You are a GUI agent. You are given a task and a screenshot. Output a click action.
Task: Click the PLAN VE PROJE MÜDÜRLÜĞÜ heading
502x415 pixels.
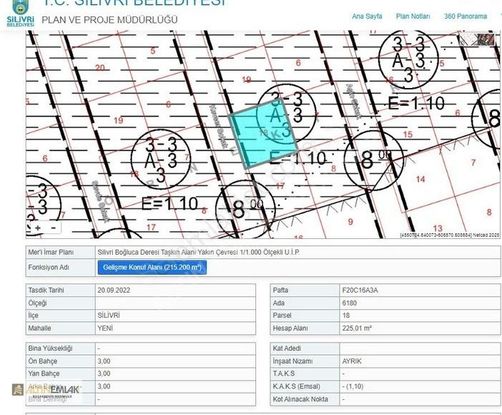click(110, 20)
